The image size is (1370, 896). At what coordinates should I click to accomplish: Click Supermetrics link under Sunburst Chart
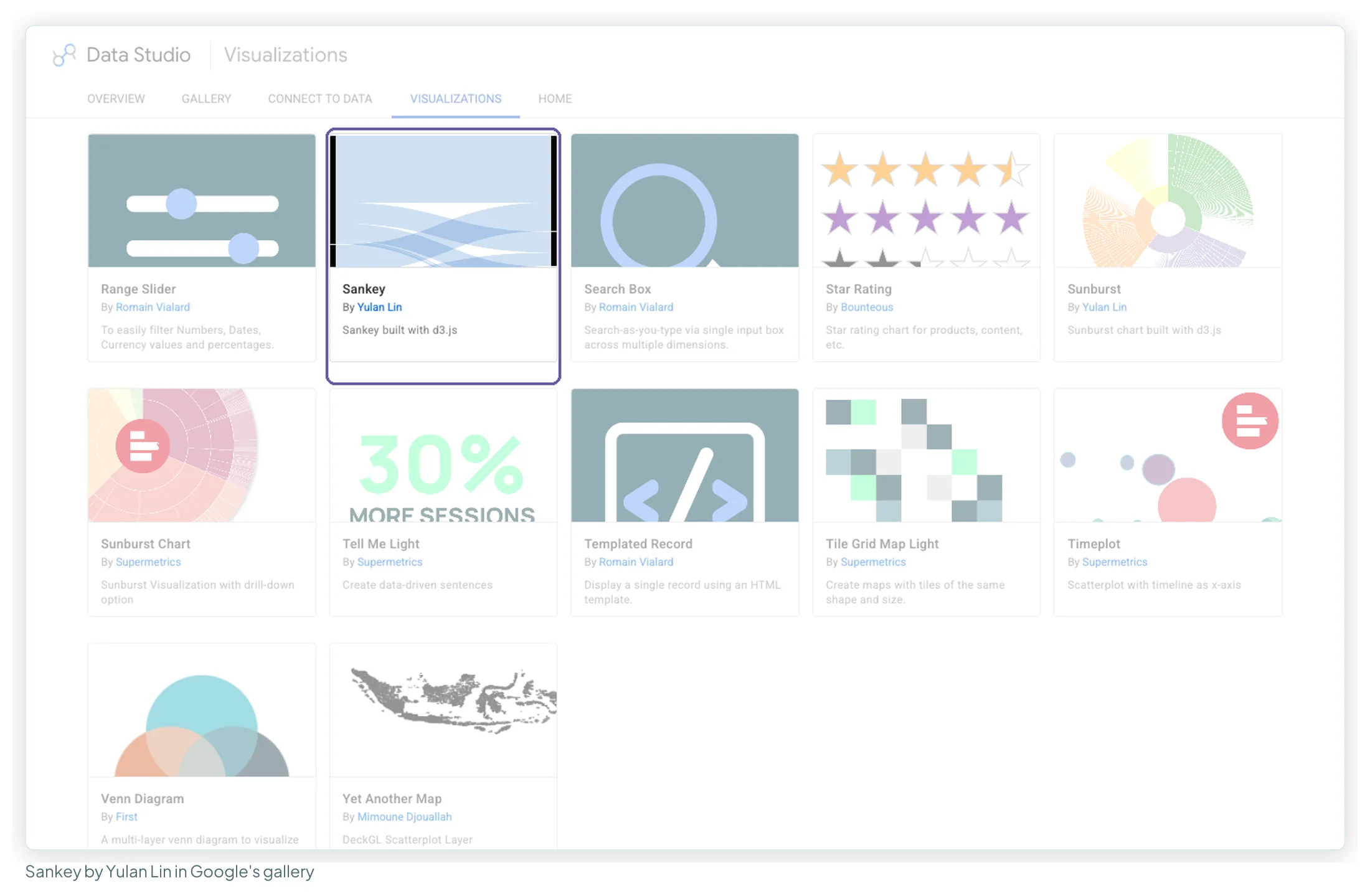coord(148,562)
